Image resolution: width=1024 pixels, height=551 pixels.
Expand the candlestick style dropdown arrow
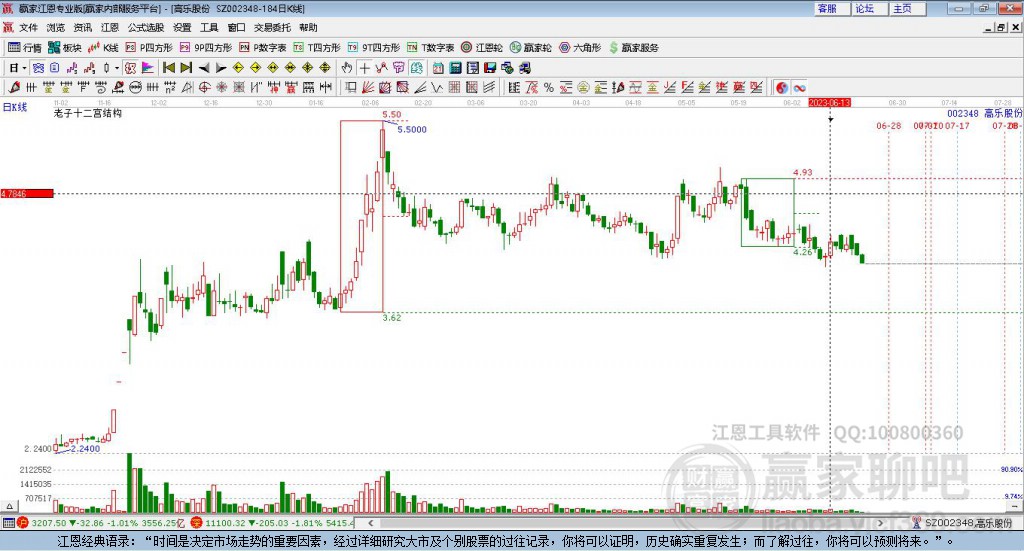coord(116,68)
